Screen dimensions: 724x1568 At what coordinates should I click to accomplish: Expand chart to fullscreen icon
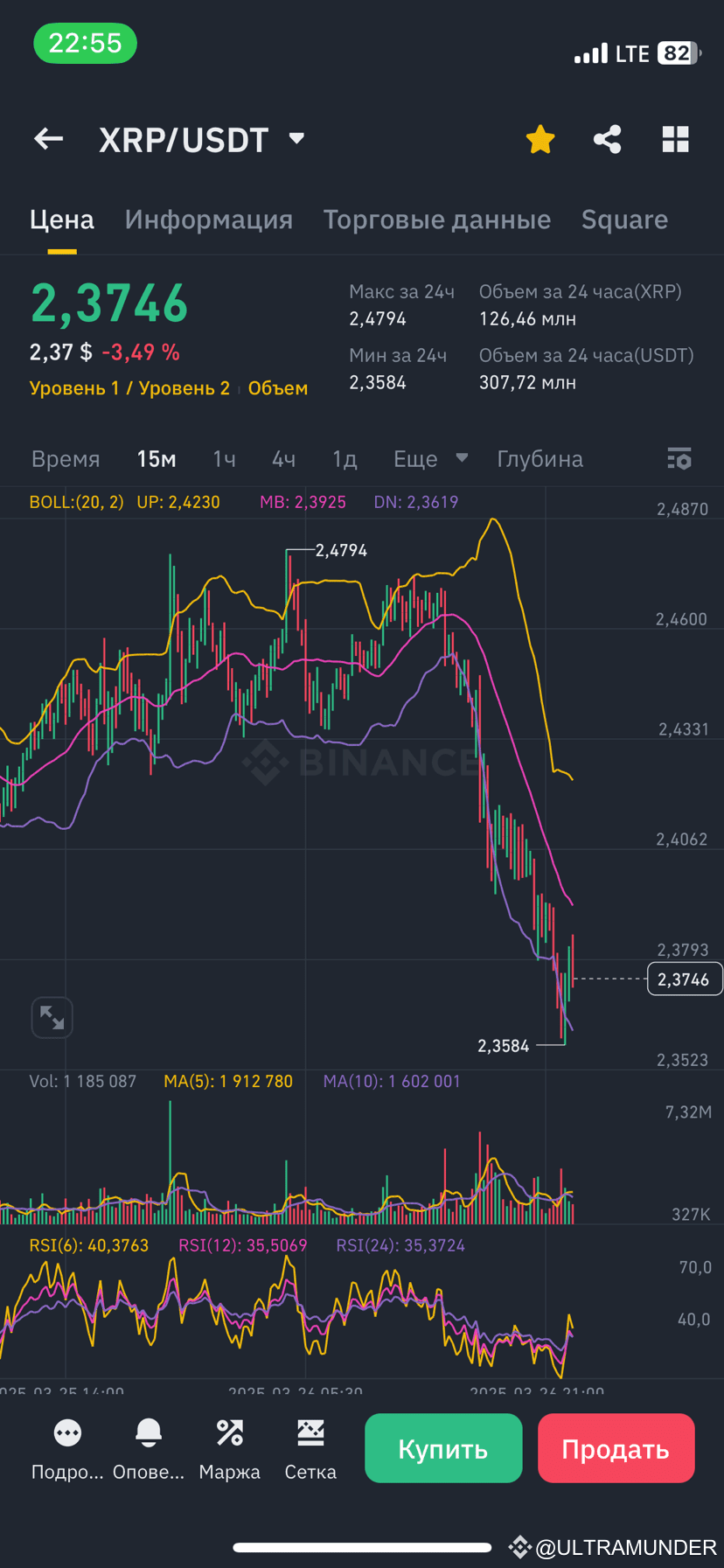[52, 1018]
